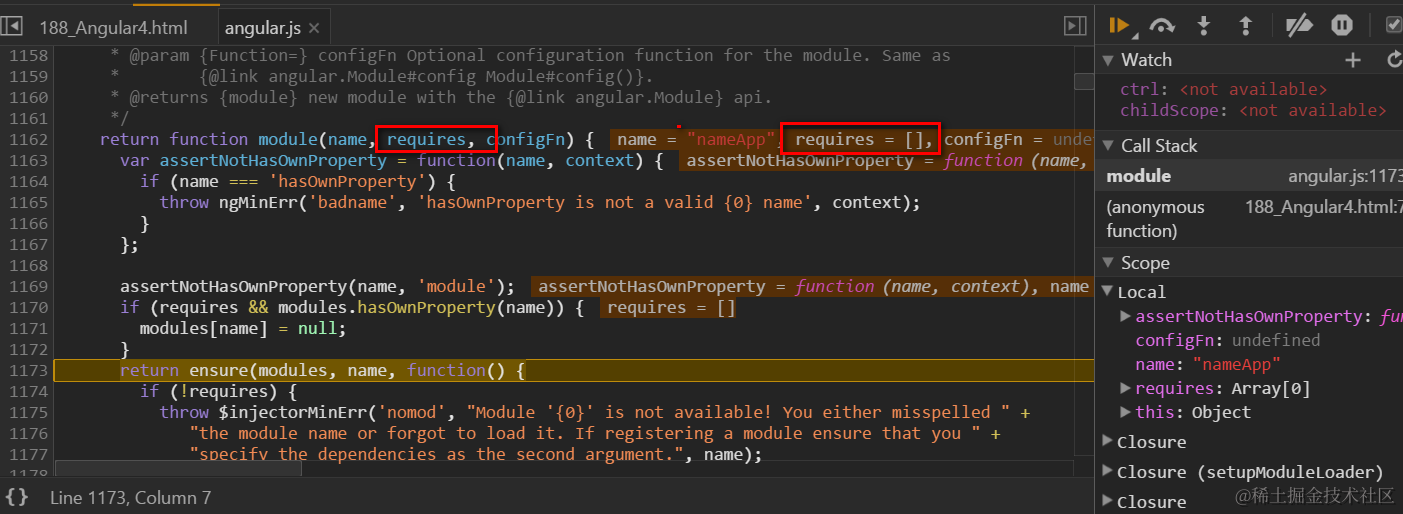The width and height of the screenshot is (1403, 514).
Task: Add a new watch expression
Action: (1353, 60)
